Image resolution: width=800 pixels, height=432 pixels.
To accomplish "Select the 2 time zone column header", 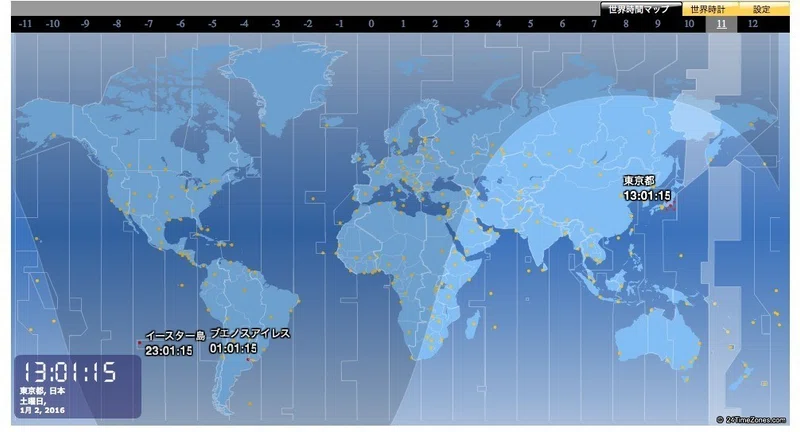I will pyautogui.click(x=435, y=24).
